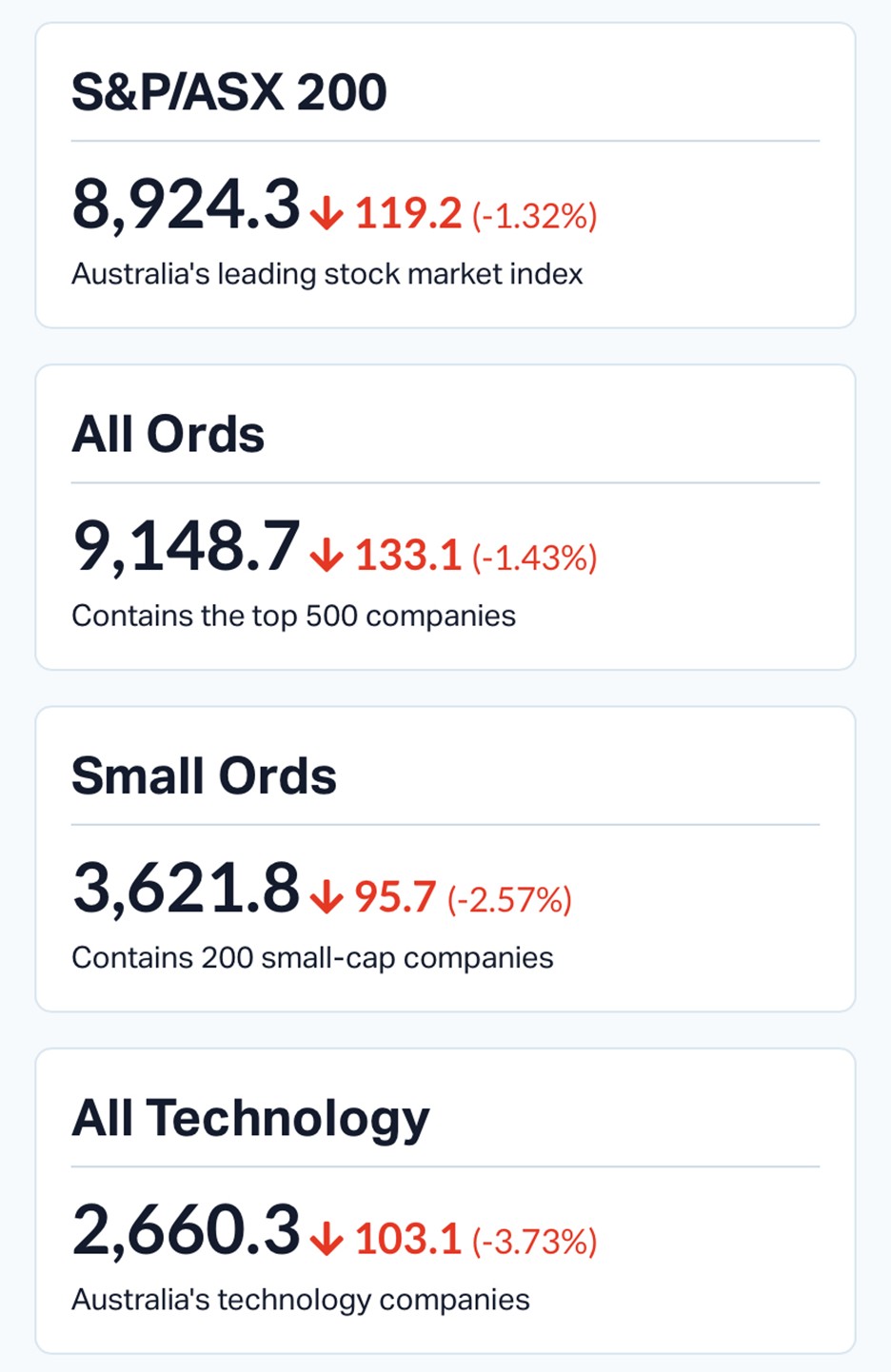This screenshot has width=891, height=1372.
Task: Click the 3,621.8 index value
Action: (x=187, y=889)
